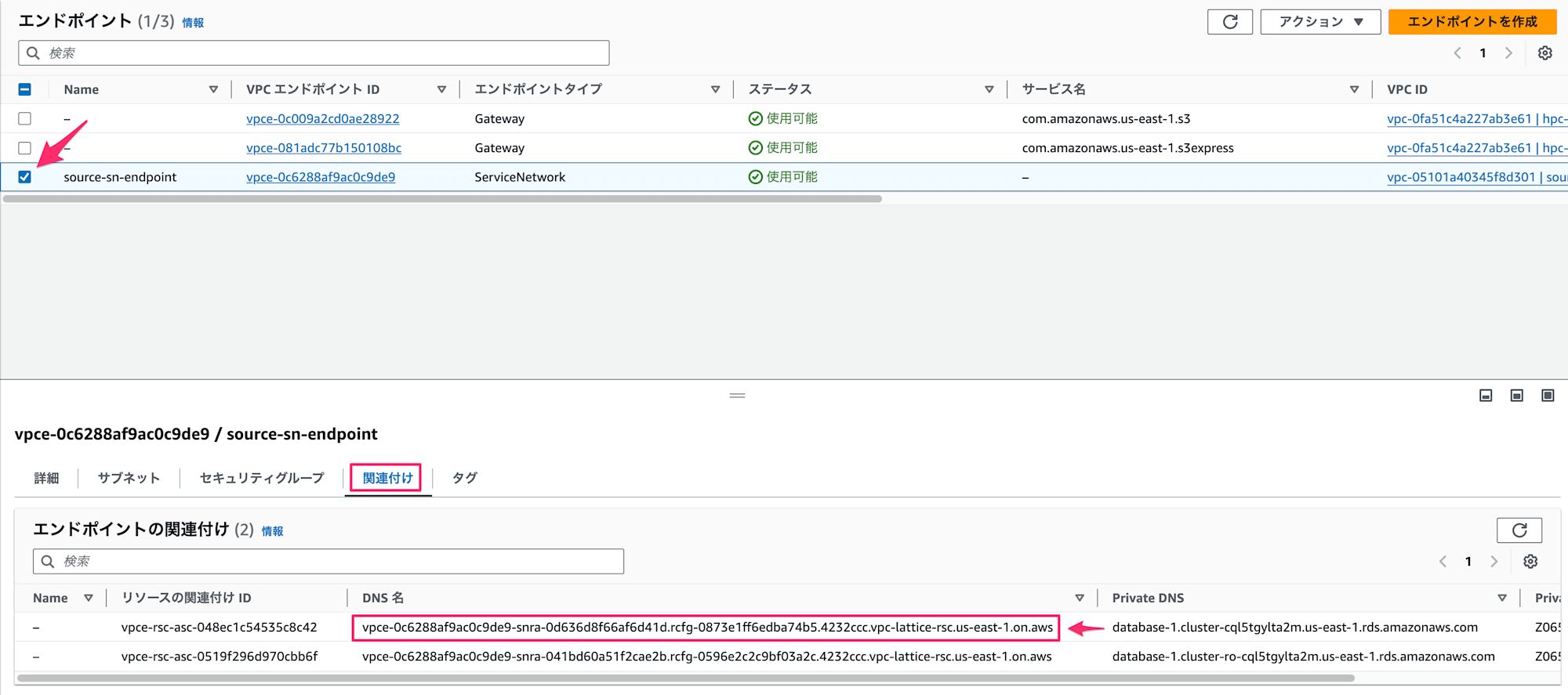Viewport: 1568px width, 695px height.
Task: Open the 詳細 tab
Action: pos(46,478)
